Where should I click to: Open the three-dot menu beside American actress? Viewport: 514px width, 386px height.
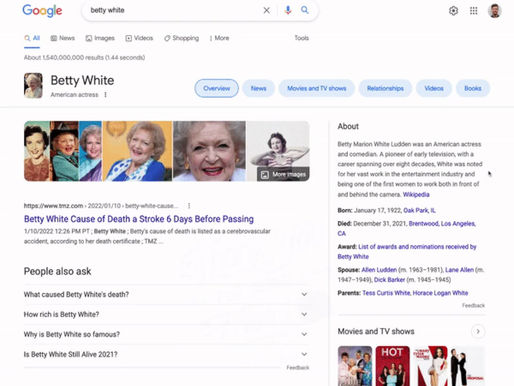click(x=105, y=95)
